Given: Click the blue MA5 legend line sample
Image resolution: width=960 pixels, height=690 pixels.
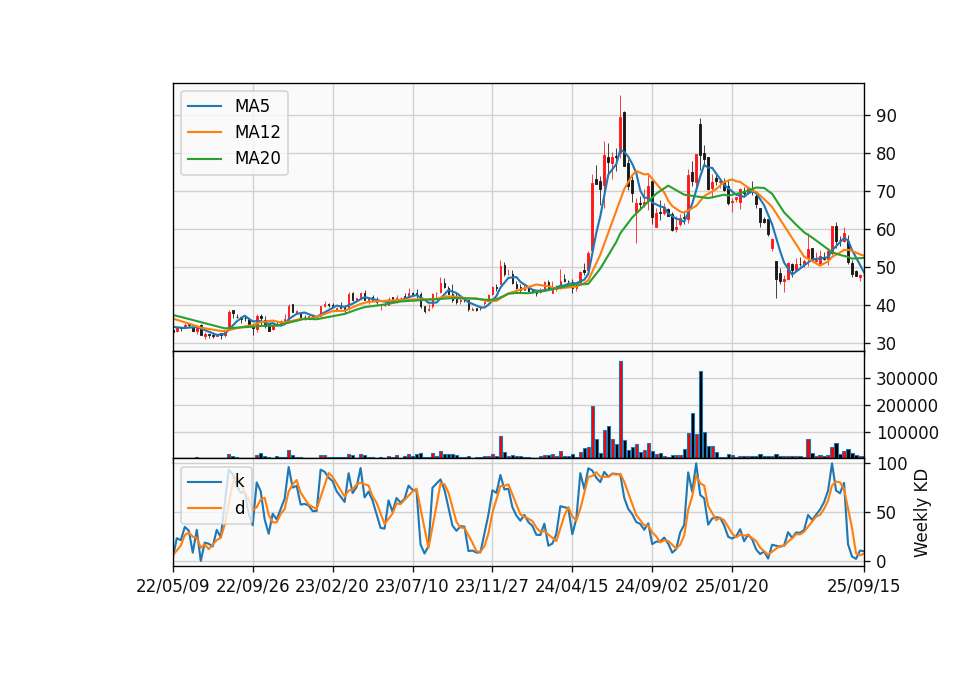Looking at the screenshot, I should coord(204,106).
